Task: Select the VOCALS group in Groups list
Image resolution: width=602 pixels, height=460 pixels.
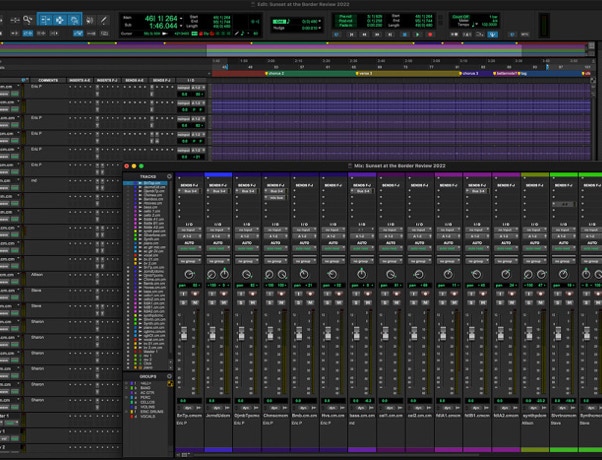Action: [148, 416]
